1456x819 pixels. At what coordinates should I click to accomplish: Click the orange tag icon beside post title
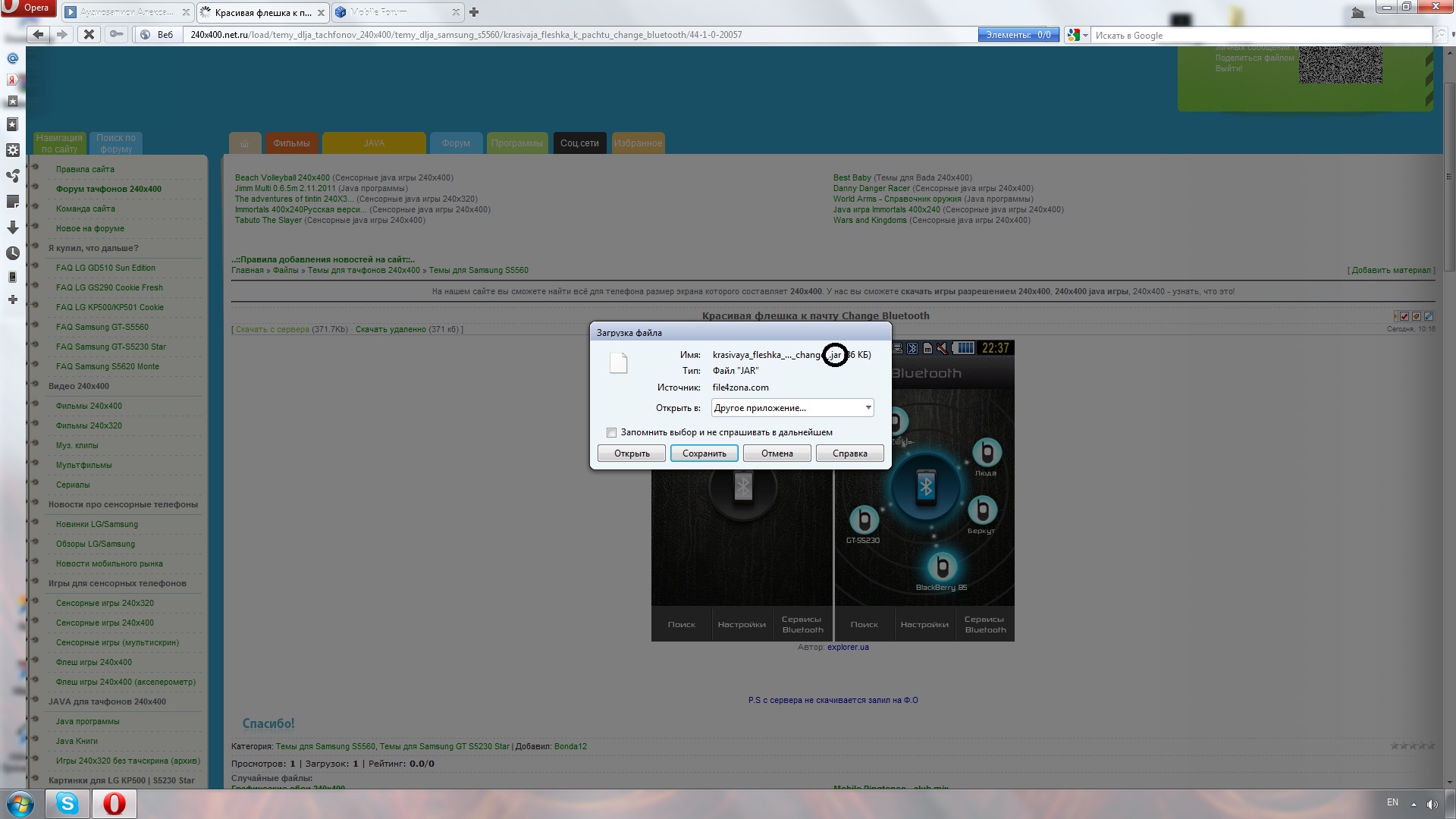click(x=1416, y=316)
